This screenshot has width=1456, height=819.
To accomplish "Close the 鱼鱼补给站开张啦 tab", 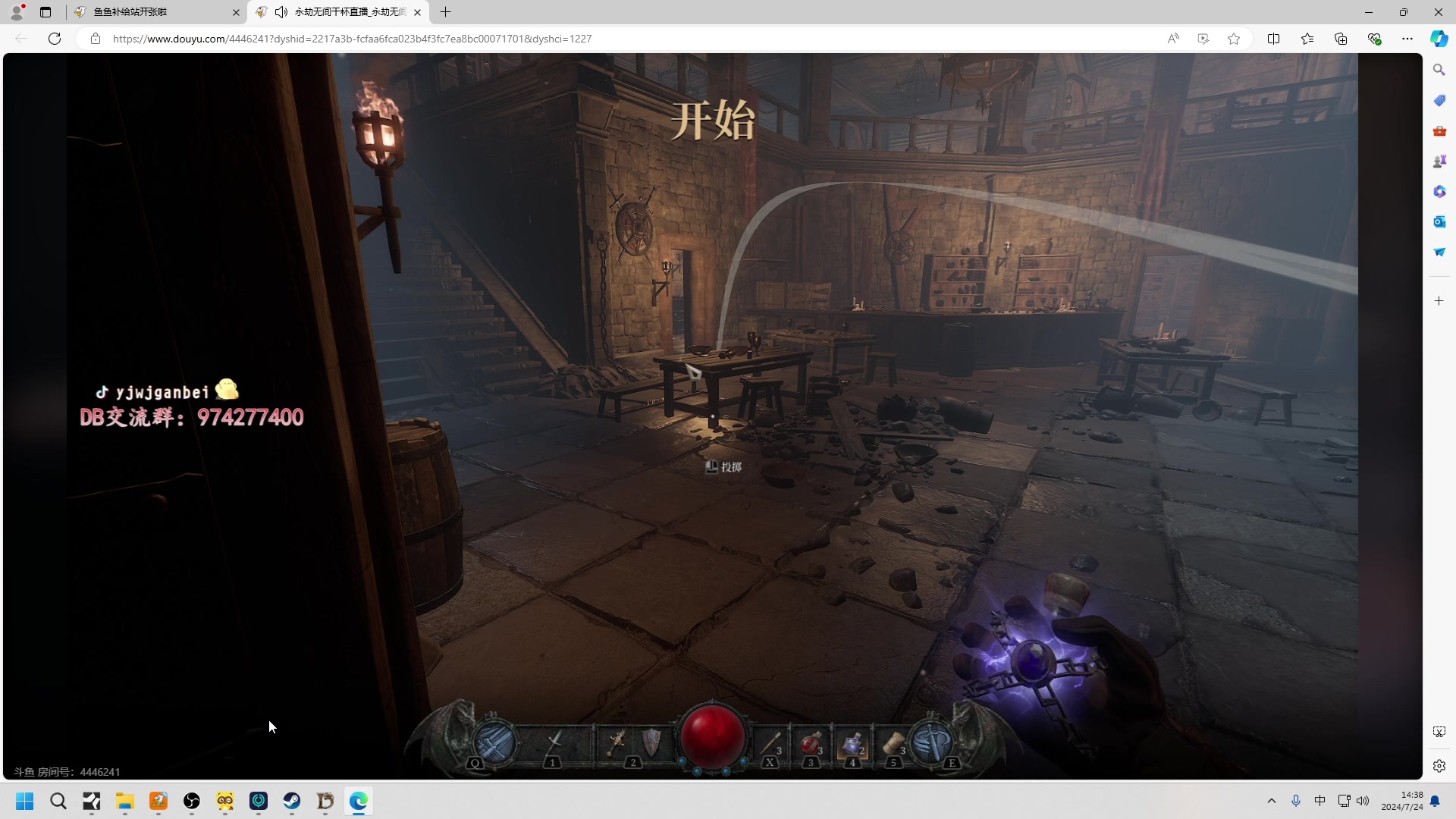I will pos(236,12).
